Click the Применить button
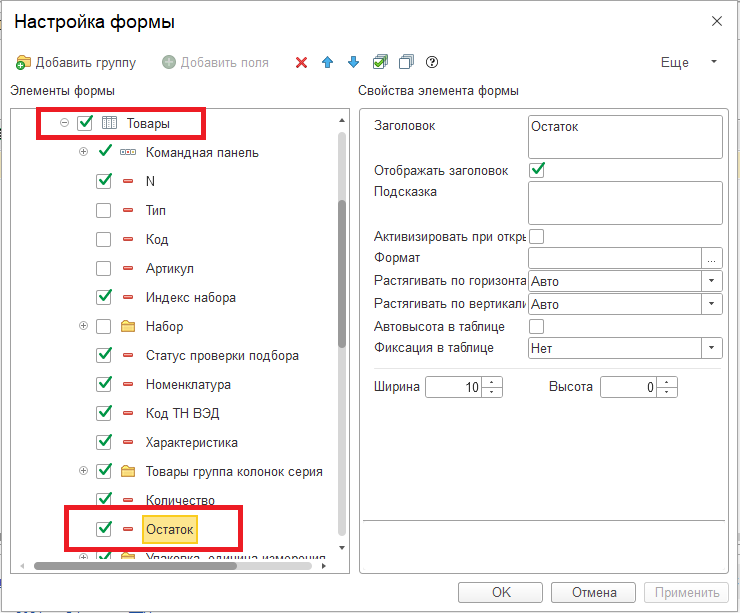This screenshot has height=613, width=740. 687,592
